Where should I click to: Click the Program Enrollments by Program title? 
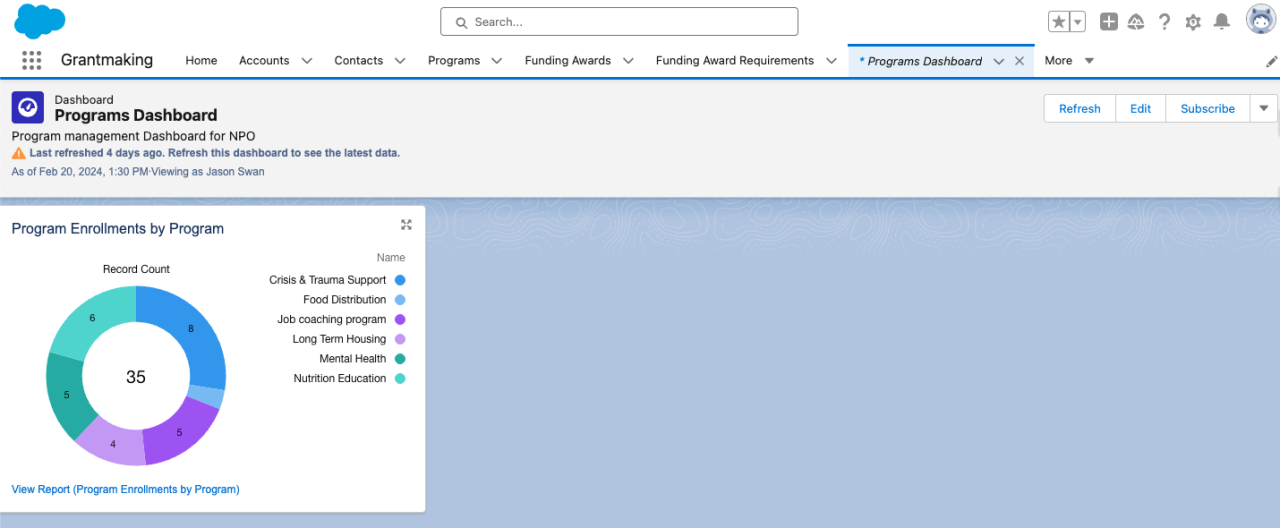point(118,229)
